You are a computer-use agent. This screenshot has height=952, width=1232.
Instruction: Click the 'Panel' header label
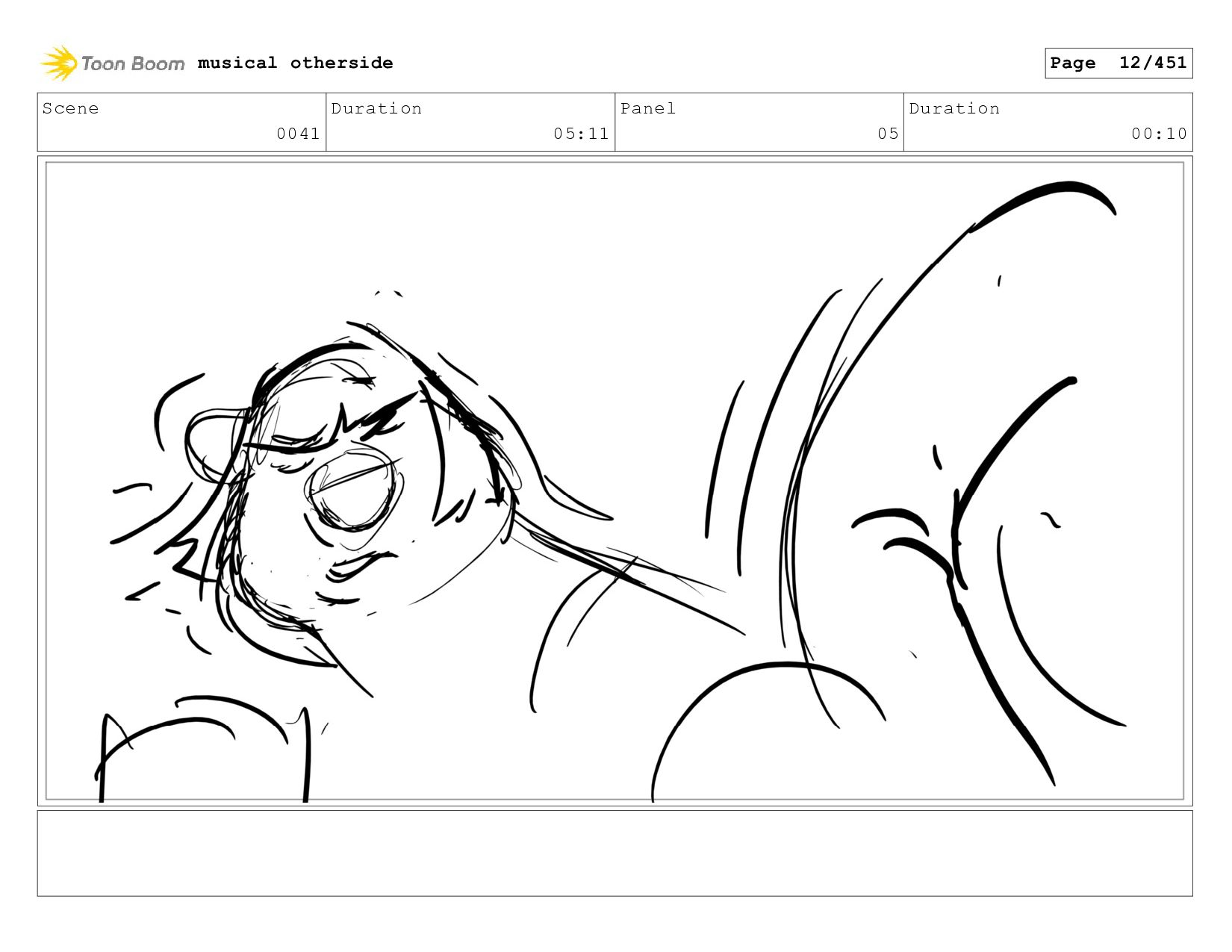pyautogui.click(x=648, y=108)
